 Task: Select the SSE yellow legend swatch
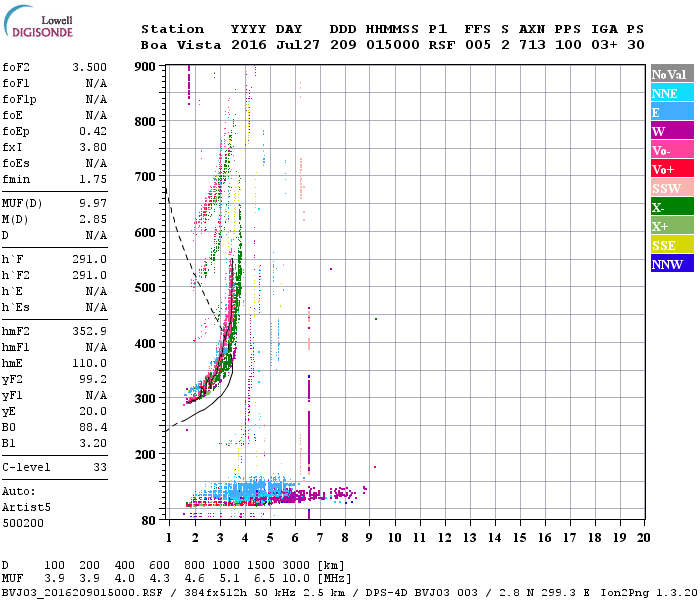[672, 245]
